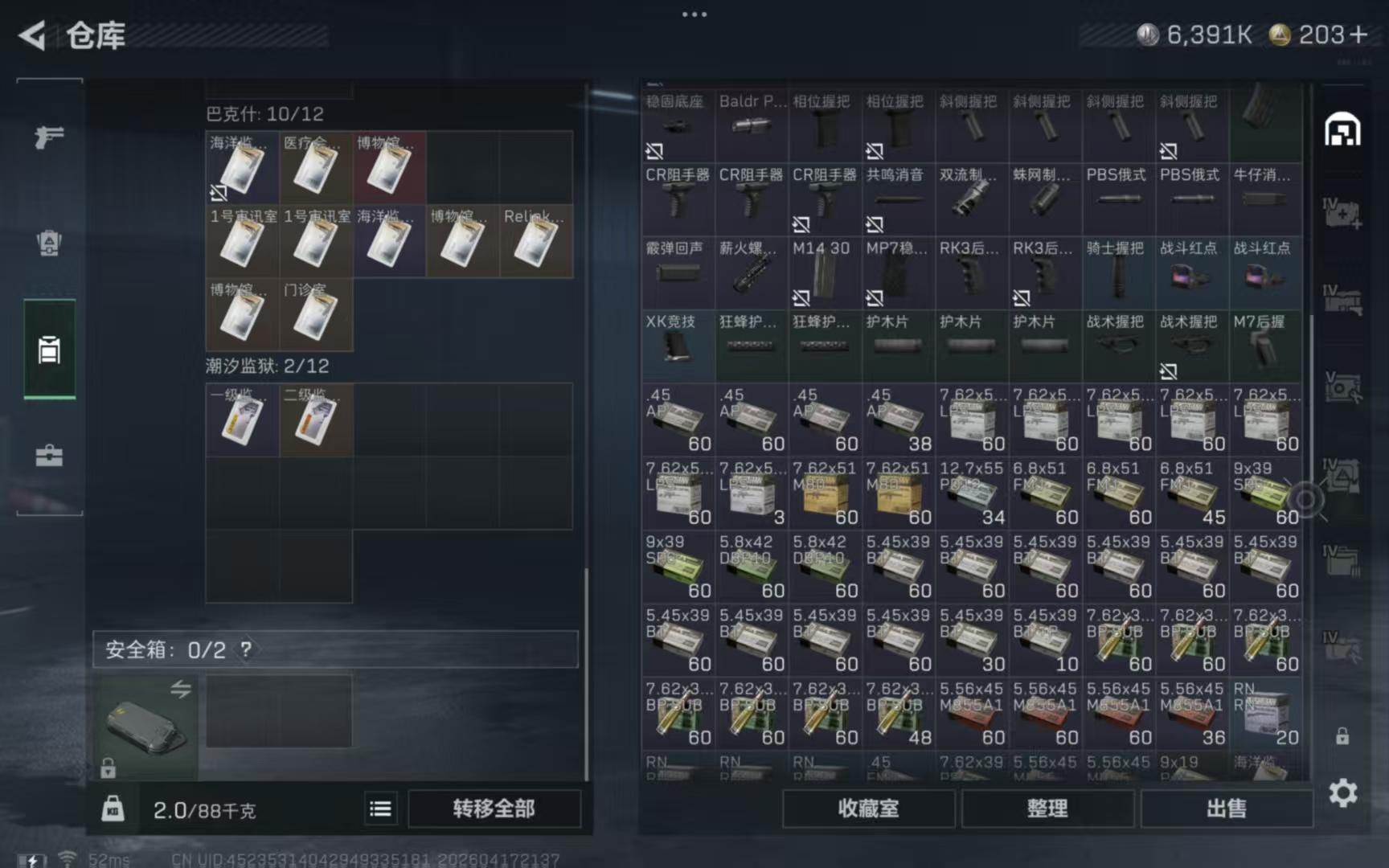The image size is (1389, 868).
Task: Click 整理 to sort the stash
Action: pos(1047,809)
